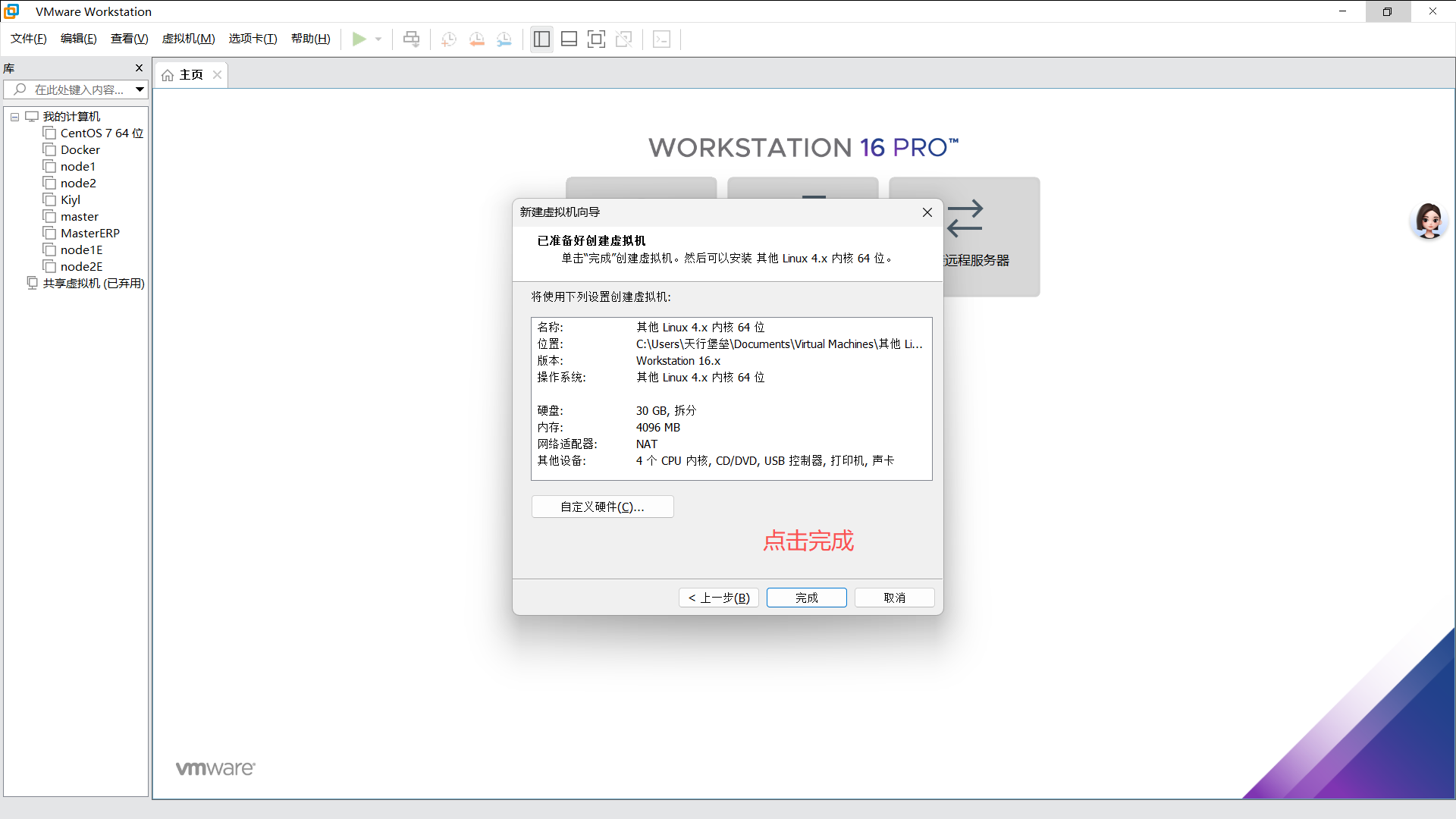Power on the virtual machine with green play icon
The image size is (1456, 819).
pos(361,39)
